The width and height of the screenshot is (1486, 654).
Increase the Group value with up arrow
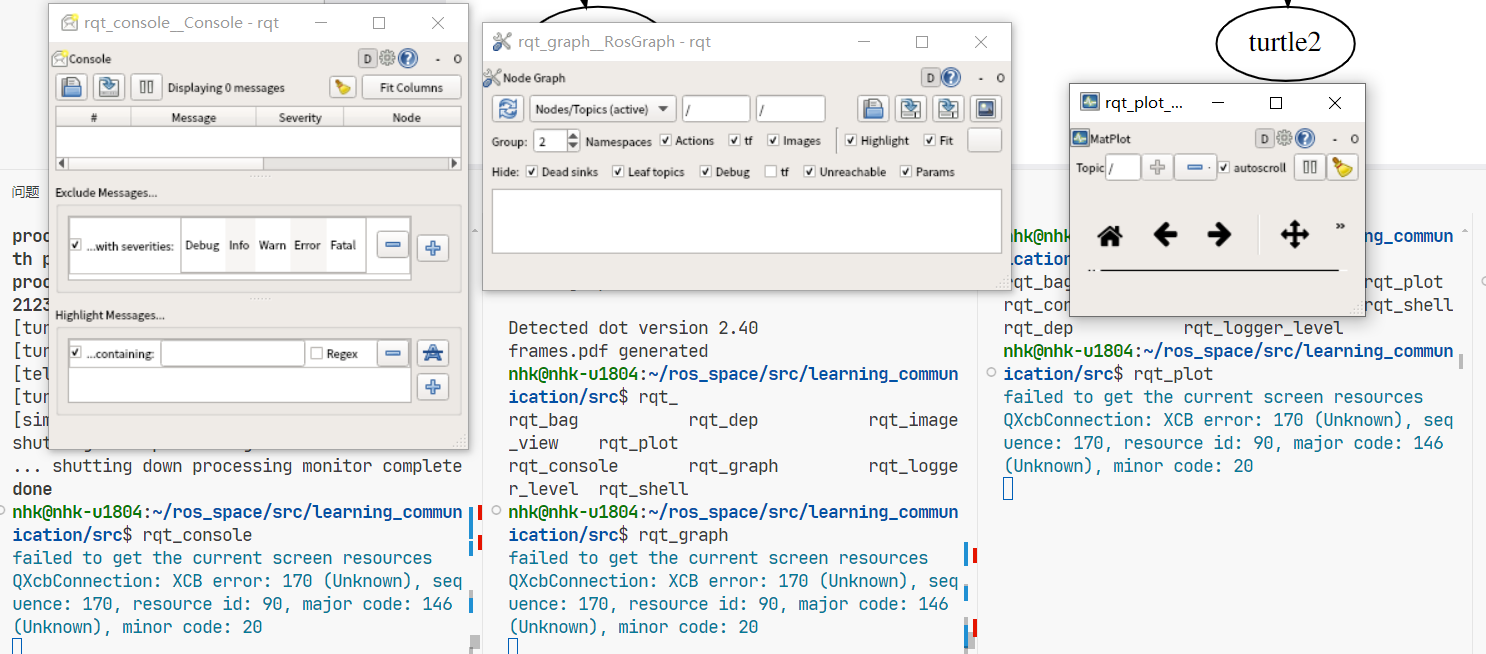tap(573, 135)
